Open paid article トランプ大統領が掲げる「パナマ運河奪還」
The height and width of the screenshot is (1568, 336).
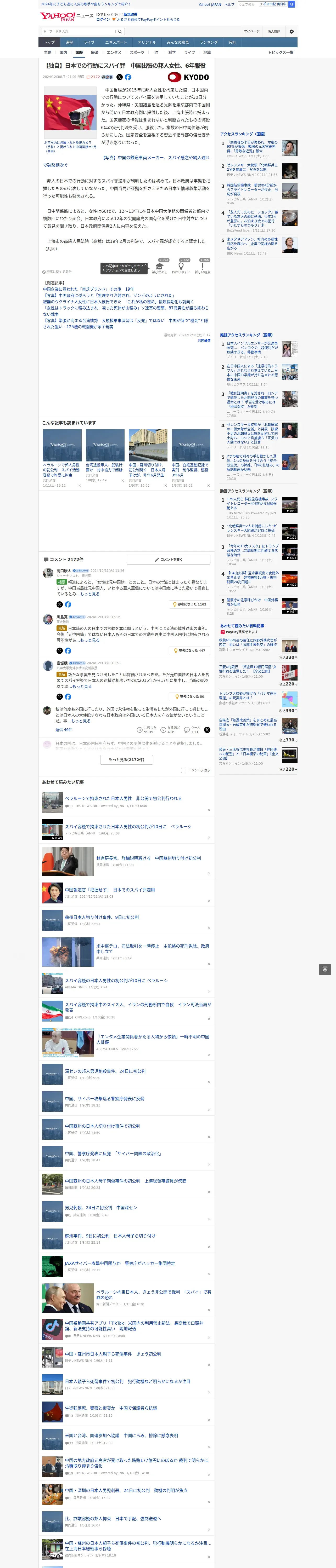tap(248, 695)
